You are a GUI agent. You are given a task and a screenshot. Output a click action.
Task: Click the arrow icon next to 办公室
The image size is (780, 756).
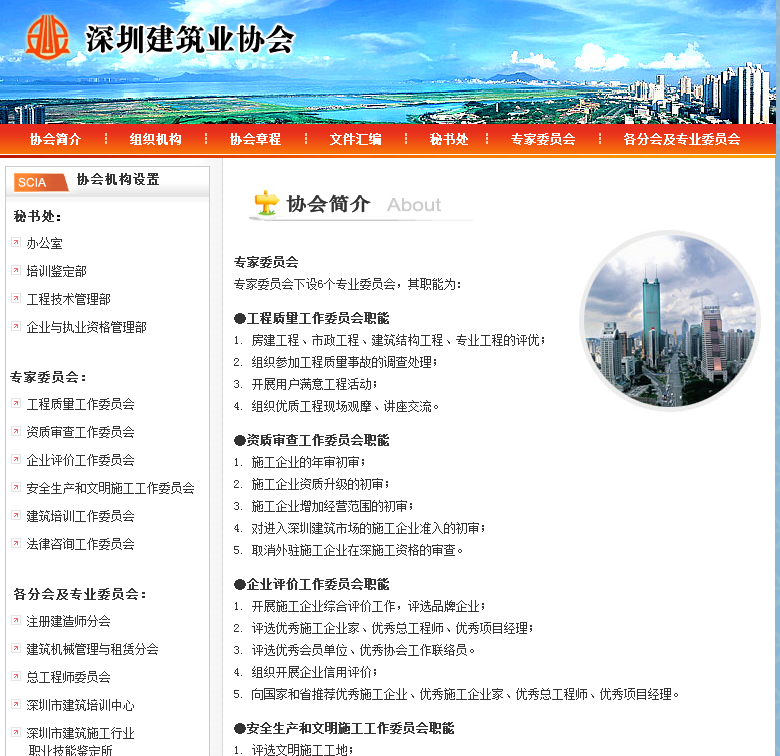tap(16, 242)
